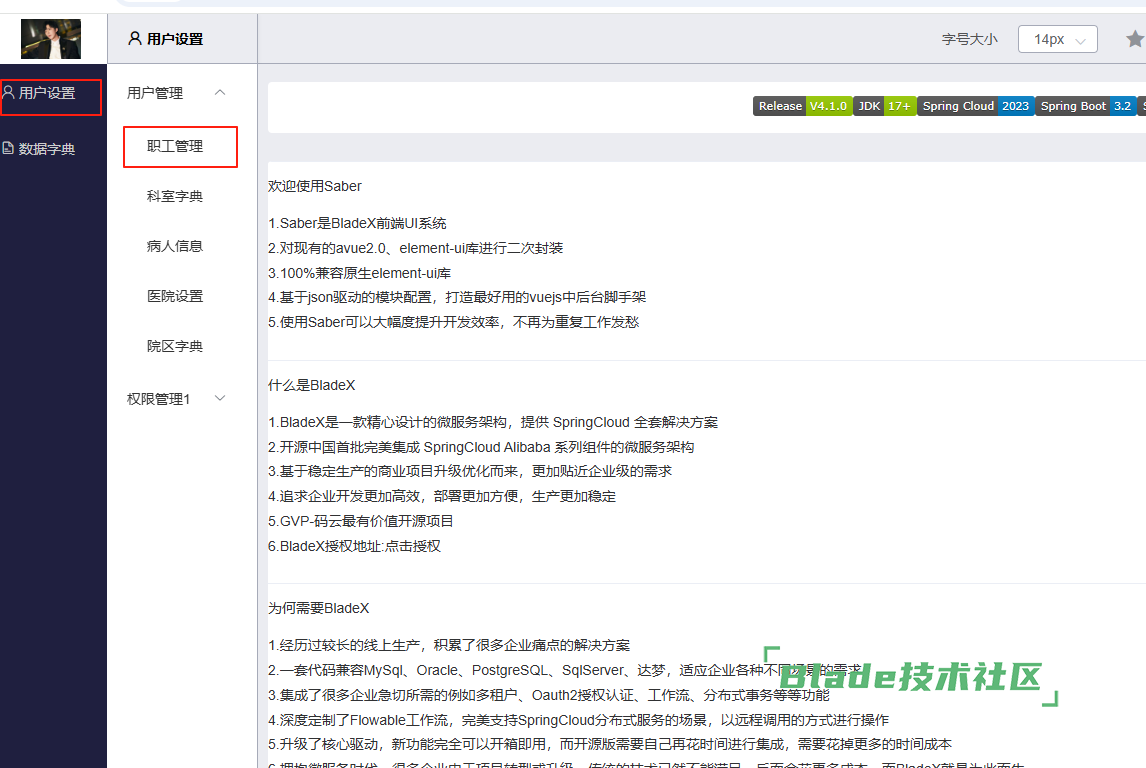Click line about SpringCloud Alibaba 系列组件
Image resolution: width=1146 pixels, height=768 pixels.
coord(482,447)
